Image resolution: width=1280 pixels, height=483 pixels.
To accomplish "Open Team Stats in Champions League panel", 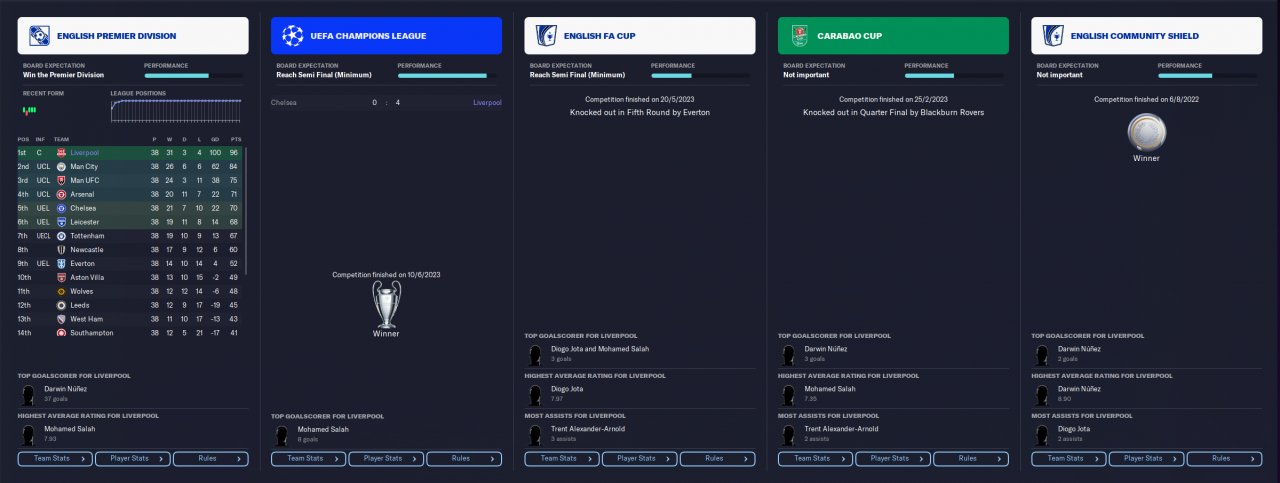I will 308,459.
